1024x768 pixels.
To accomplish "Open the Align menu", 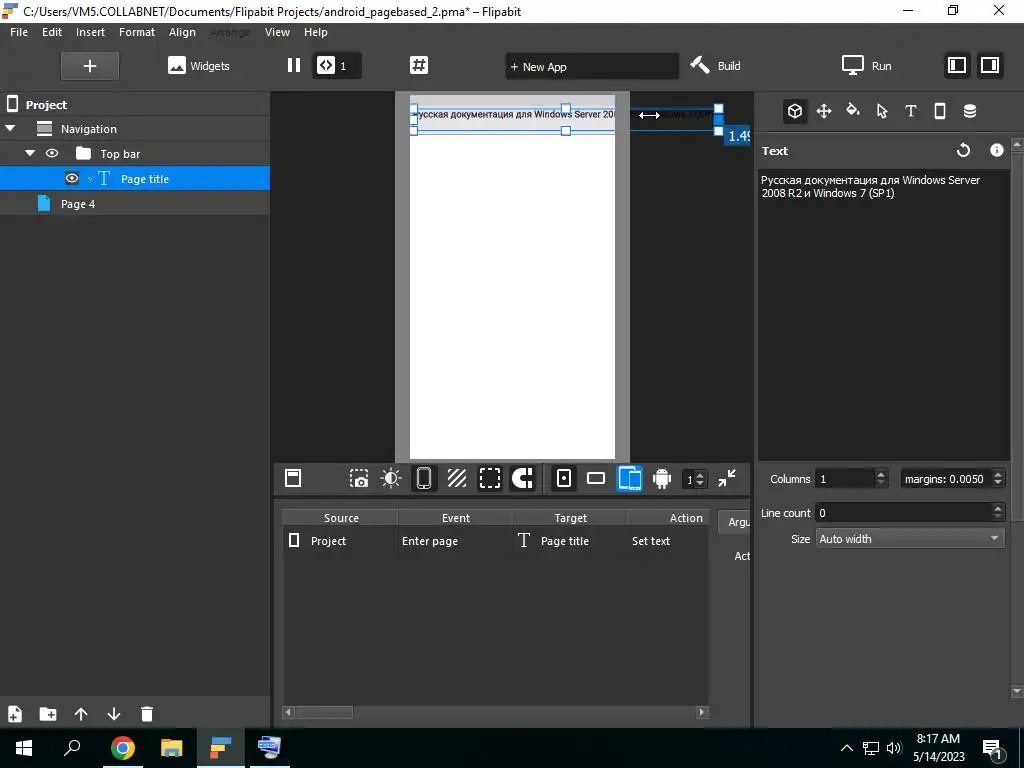I will pos(182,32).
